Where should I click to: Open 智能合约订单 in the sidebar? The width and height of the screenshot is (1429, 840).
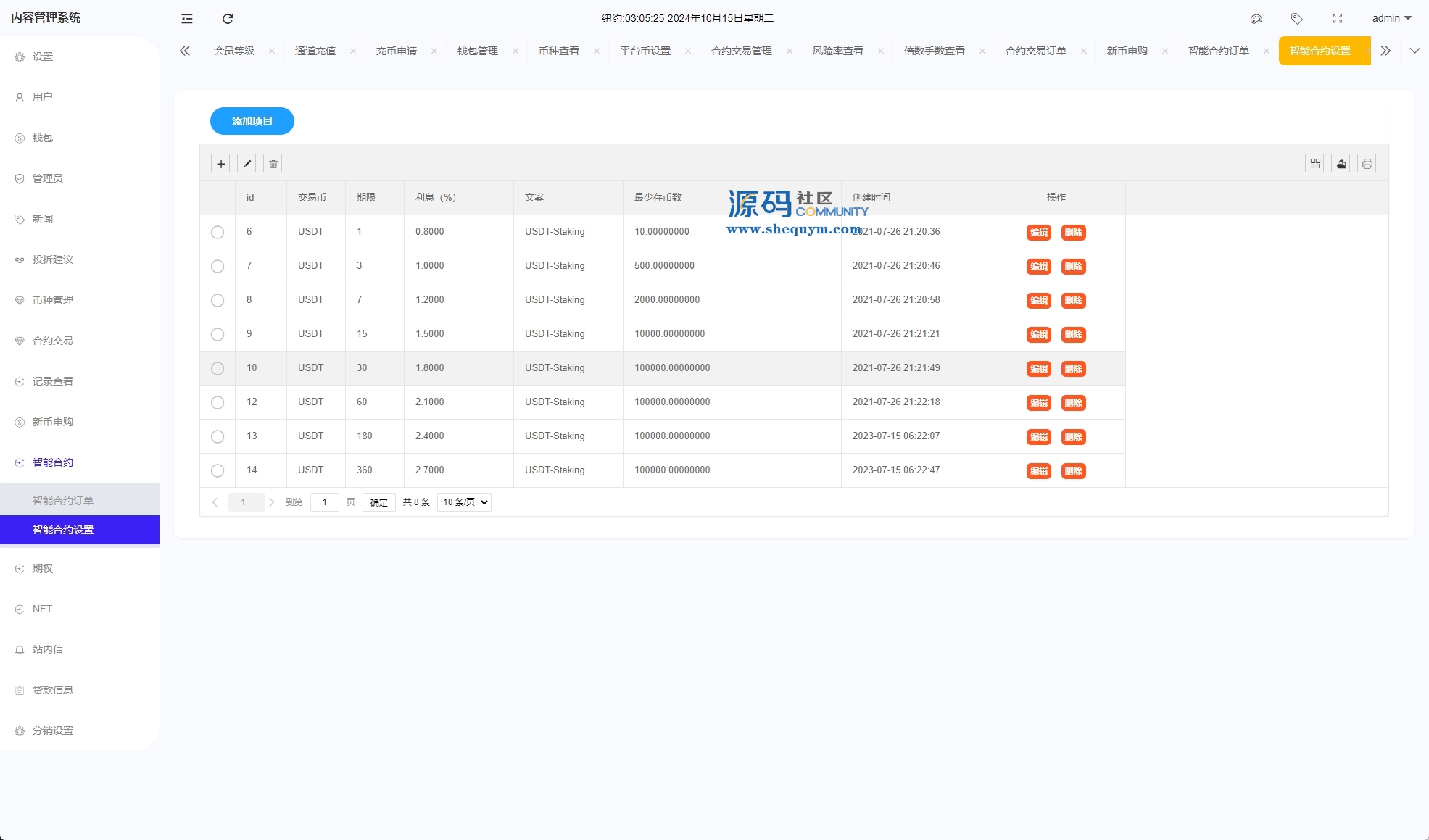63,501
